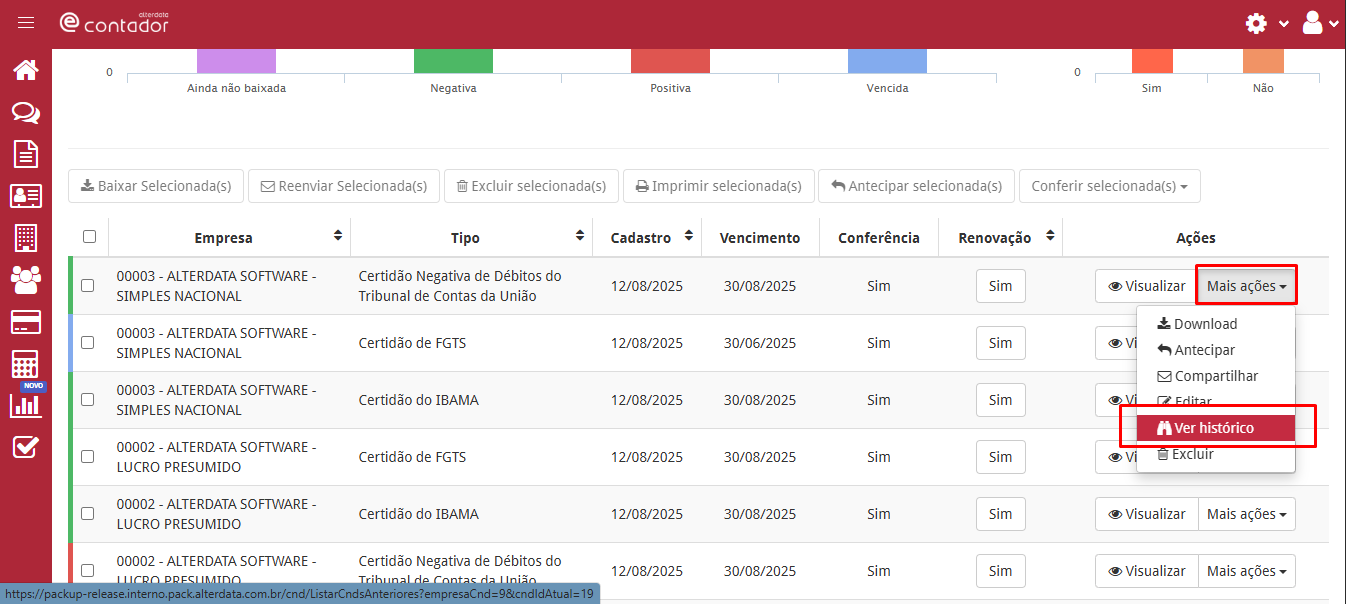Sort the table by Renovação

[x=1050, y=236]
